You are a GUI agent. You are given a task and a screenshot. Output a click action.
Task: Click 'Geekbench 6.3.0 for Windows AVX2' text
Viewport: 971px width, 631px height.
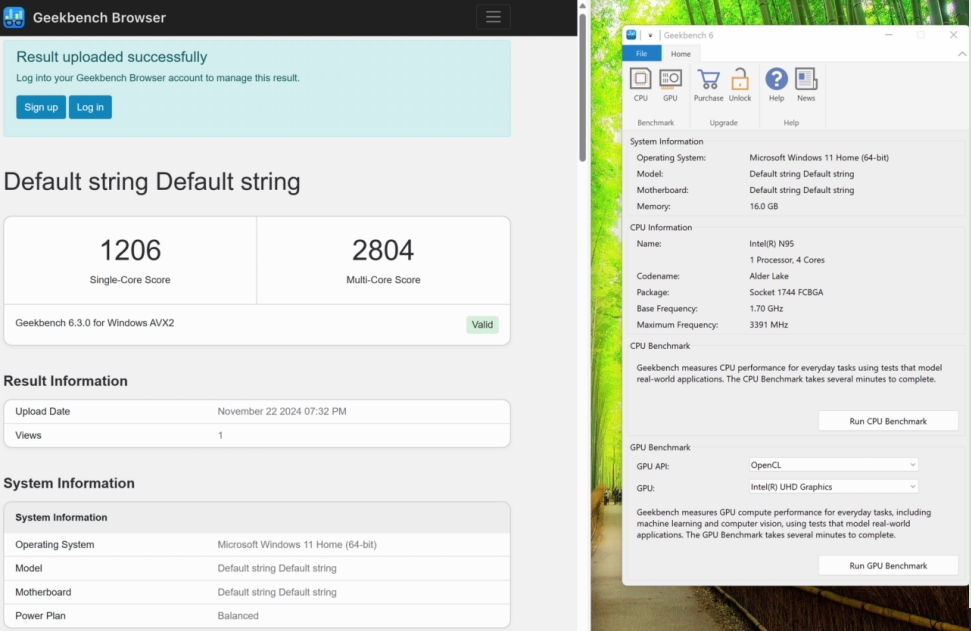click(95, 323)
